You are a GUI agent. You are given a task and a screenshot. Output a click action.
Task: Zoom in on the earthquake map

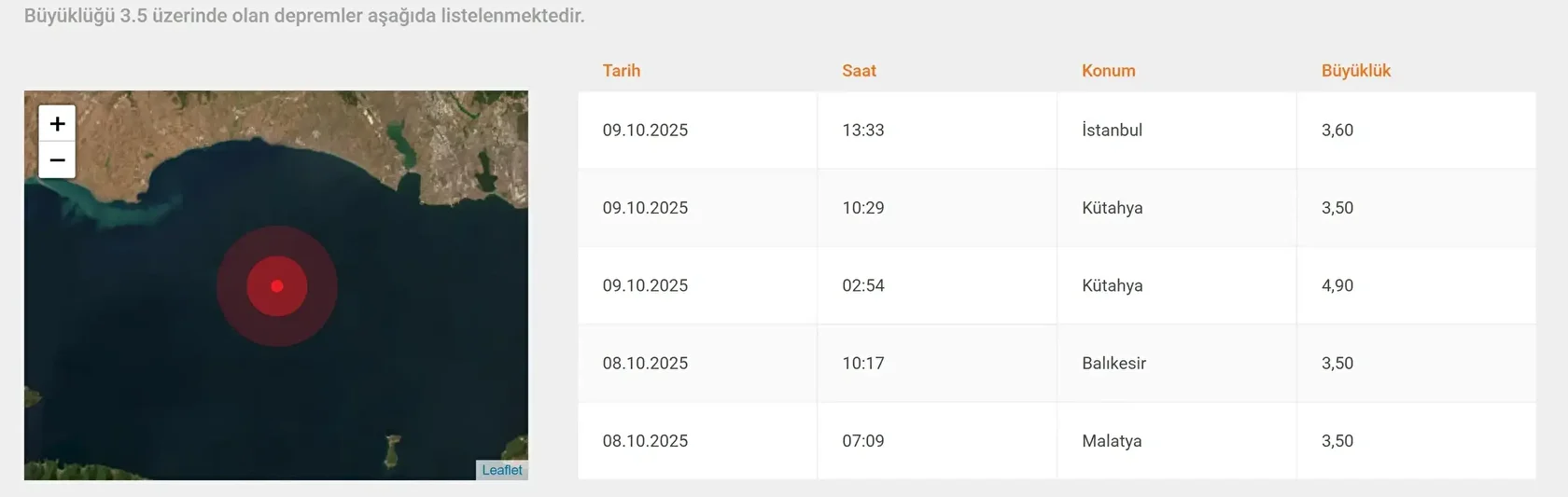point(57,124)
